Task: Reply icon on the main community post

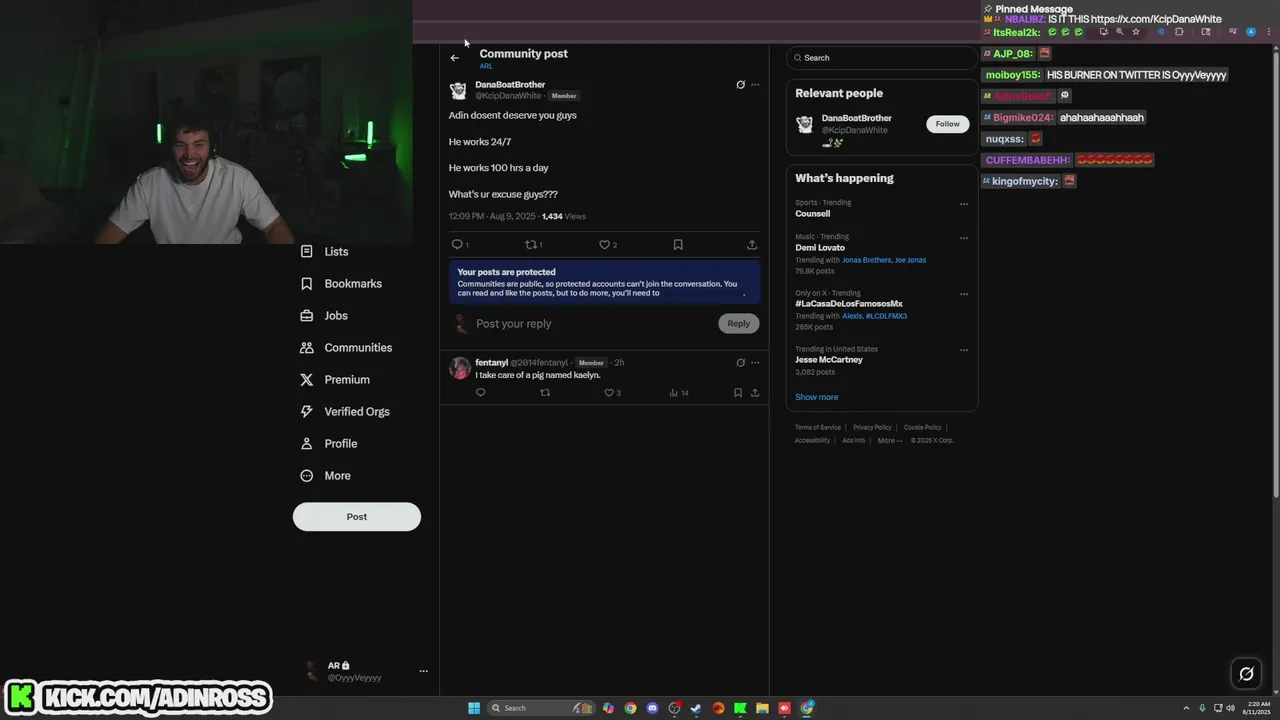Action: pyautogui.click(x=457, y=245)
